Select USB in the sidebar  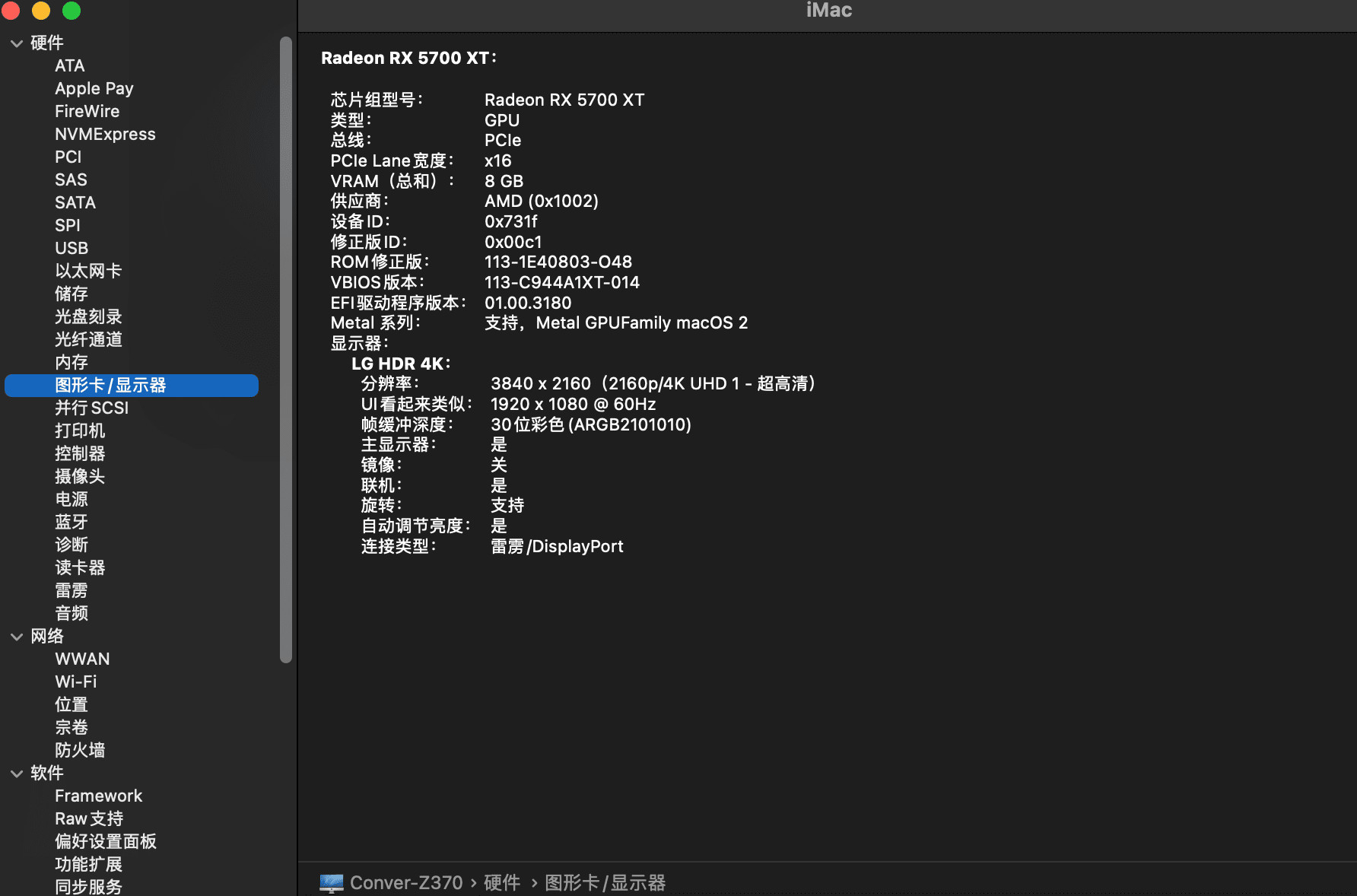coord(72,249)
